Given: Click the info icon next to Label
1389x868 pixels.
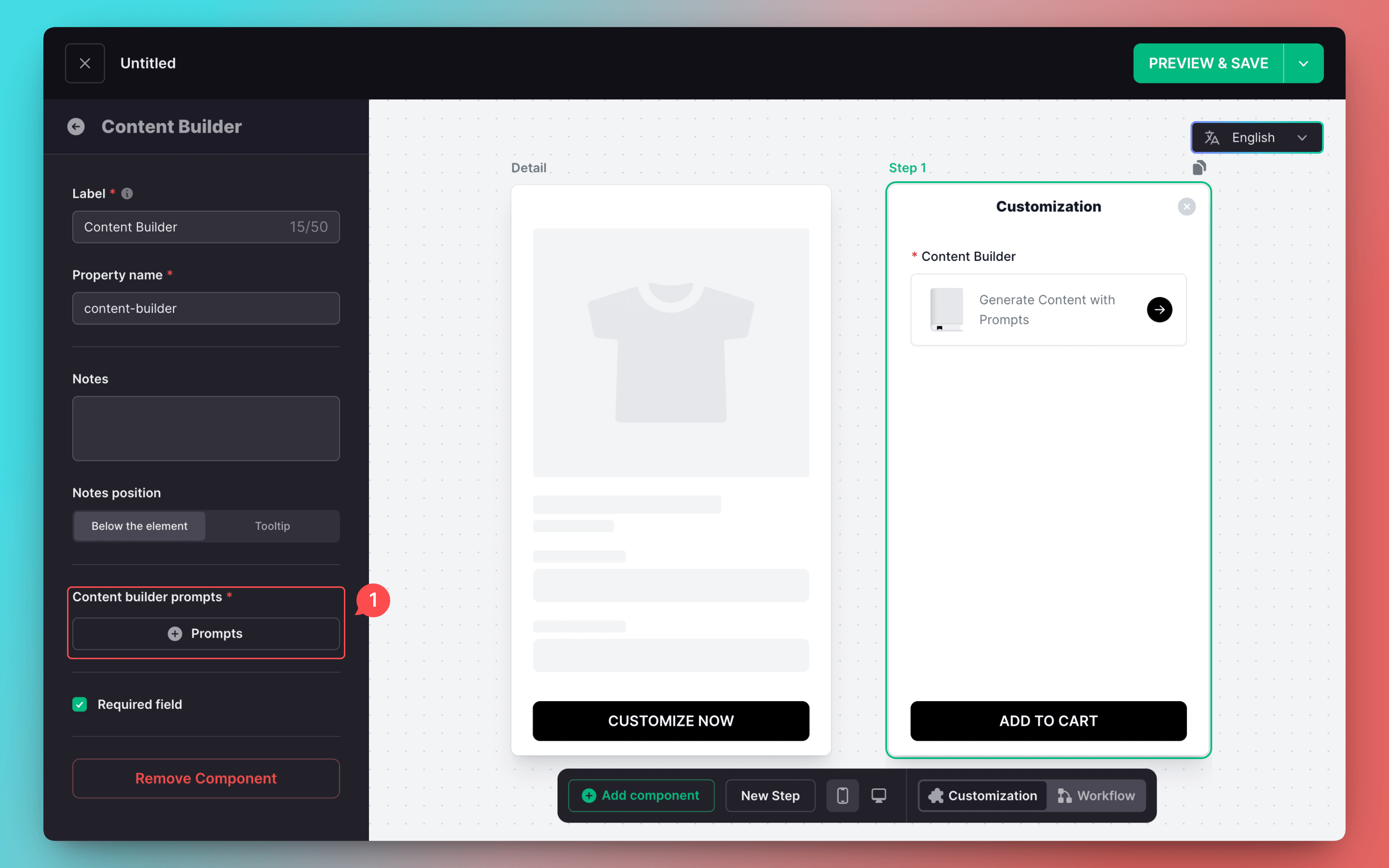Looking at the screenshot, I should pyautogui.click(x=127, y=193).
